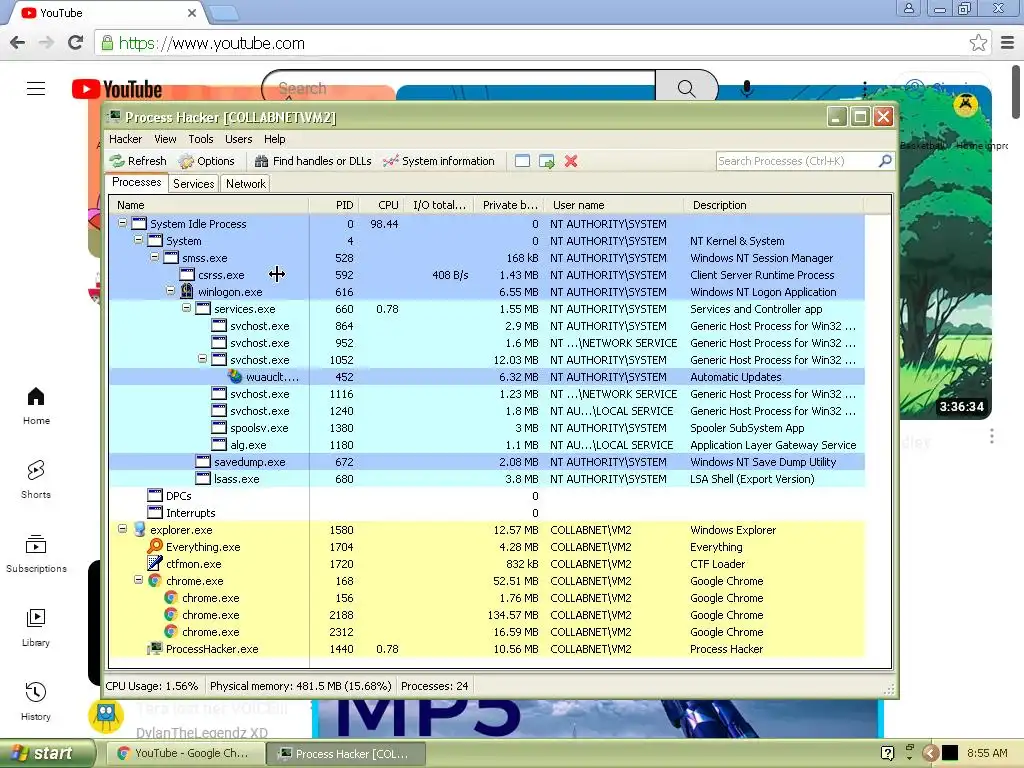Click the Windows start button
Viewport: 1024px width, 768px height.
click(x=47, y=753)
